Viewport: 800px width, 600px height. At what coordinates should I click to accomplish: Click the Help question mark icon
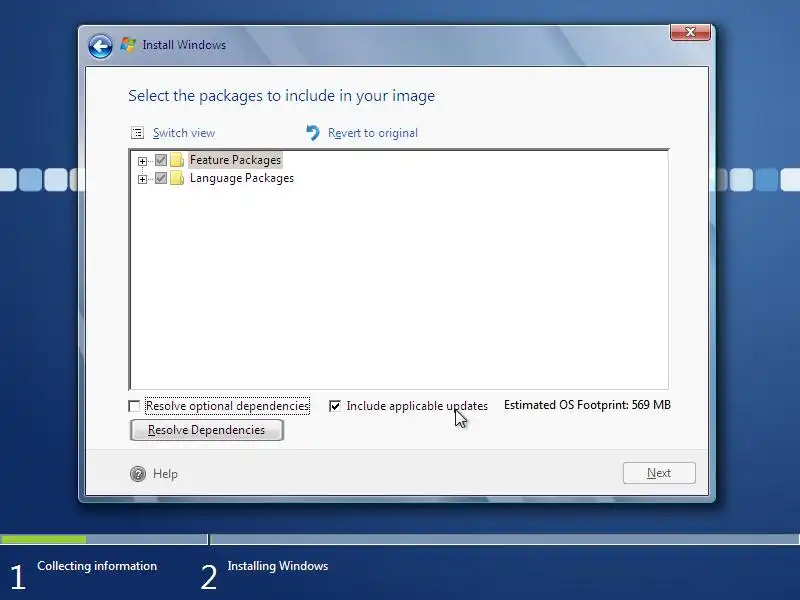(138, 474)
